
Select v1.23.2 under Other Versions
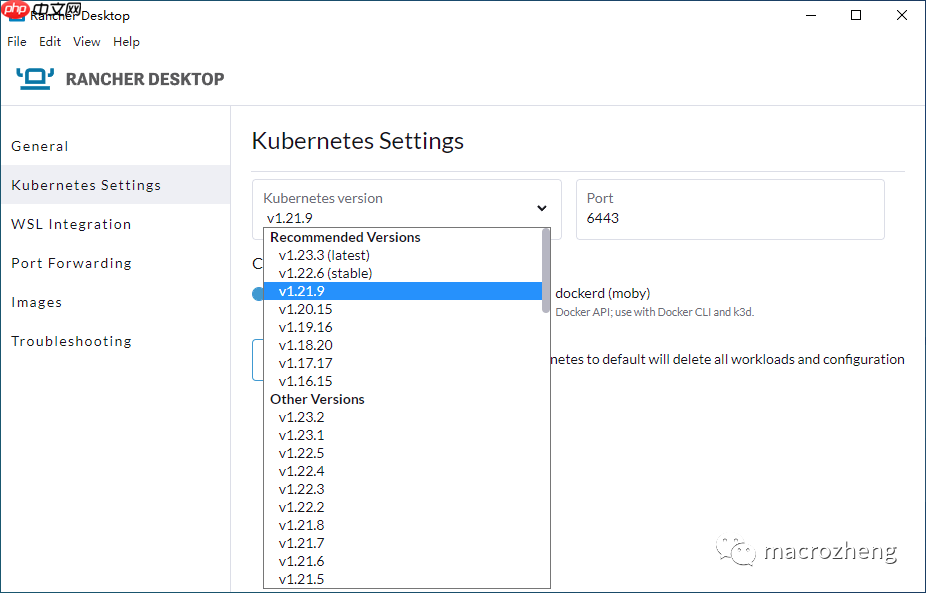click(301, 417)
